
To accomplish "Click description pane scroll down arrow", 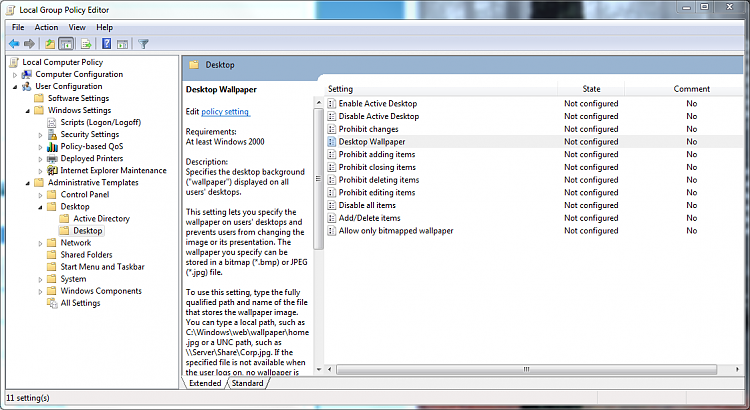I will tap(319, 369).
